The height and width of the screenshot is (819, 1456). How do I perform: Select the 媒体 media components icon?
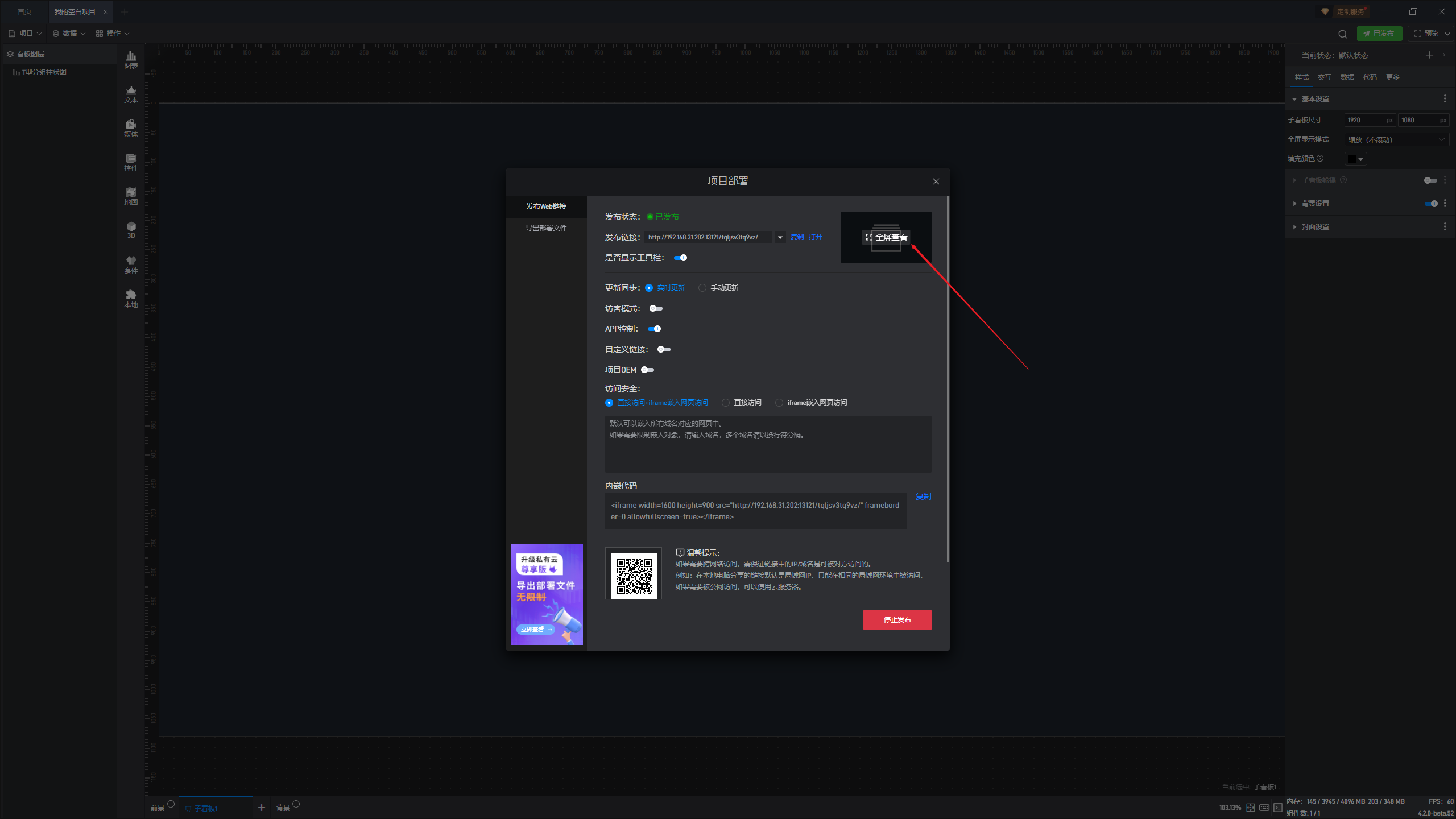[131, 128]
